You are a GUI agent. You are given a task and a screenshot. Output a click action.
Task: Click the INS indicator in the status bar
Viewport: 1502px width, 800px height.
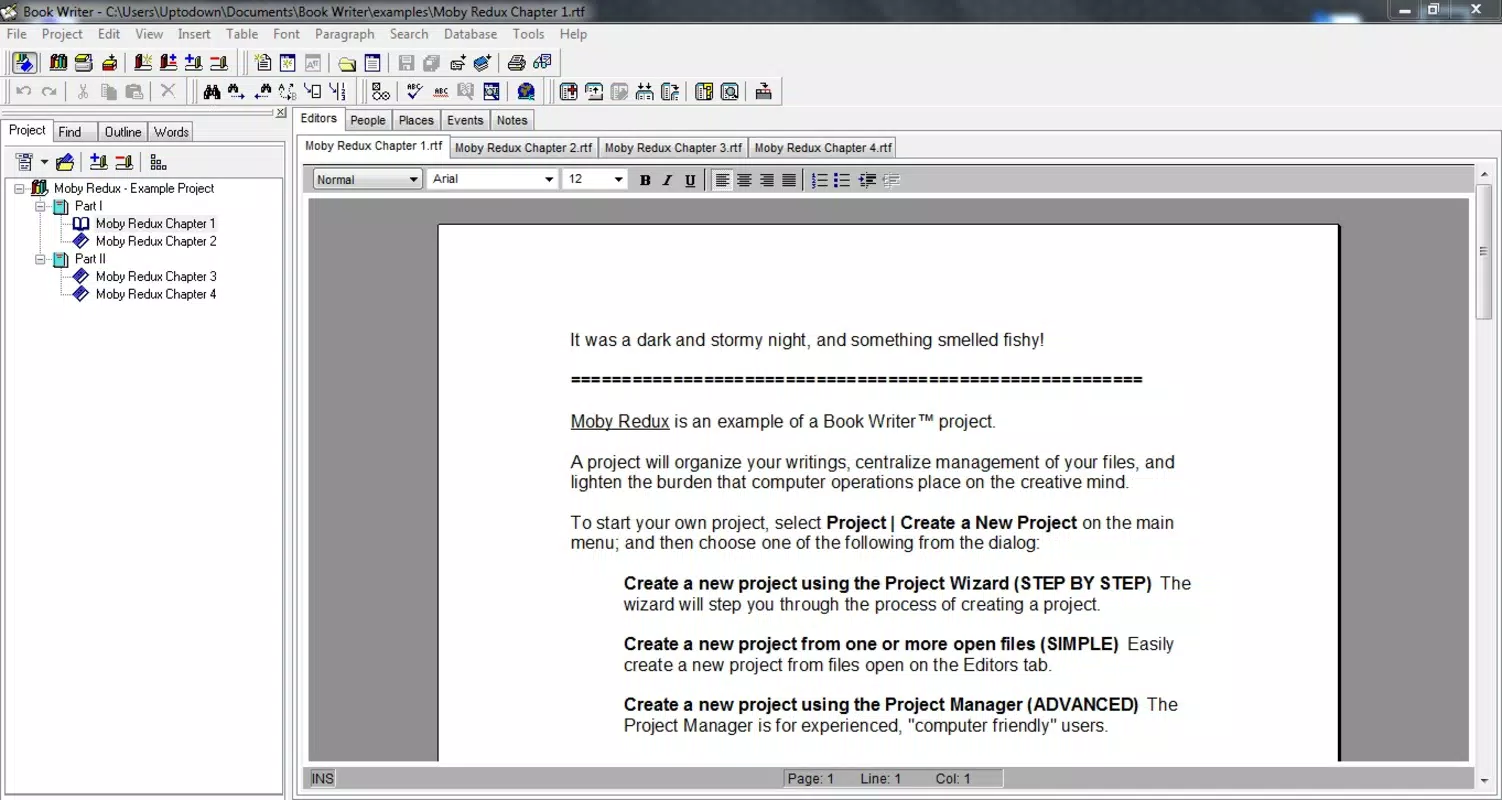(322, 779)
